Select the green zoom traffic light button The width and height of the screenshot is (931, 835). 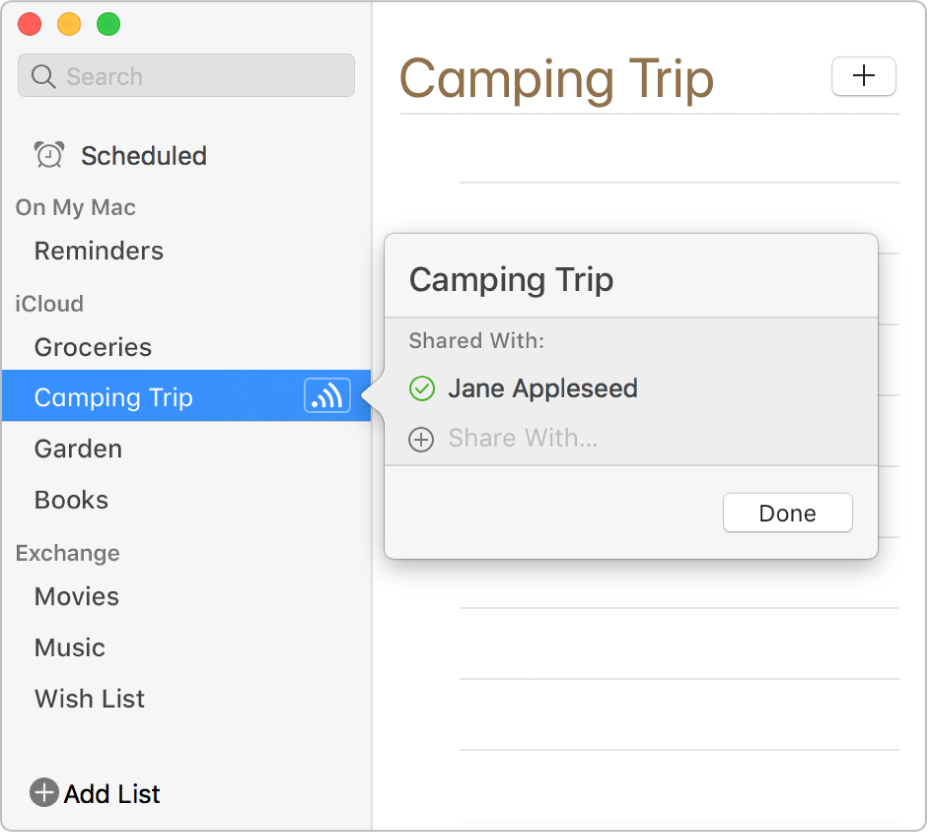[109, 23]
